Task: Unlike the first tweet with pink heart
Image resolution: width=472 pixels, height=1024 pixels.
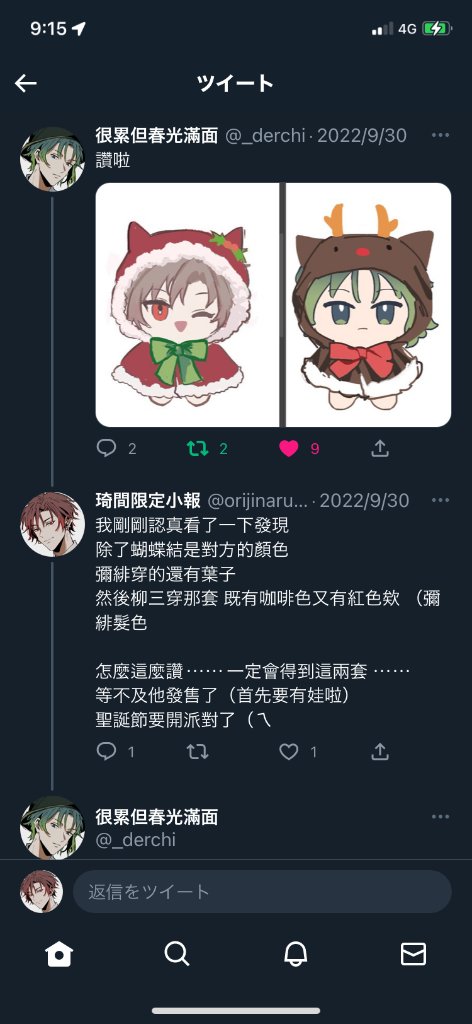Action: [x=289, y=448]
